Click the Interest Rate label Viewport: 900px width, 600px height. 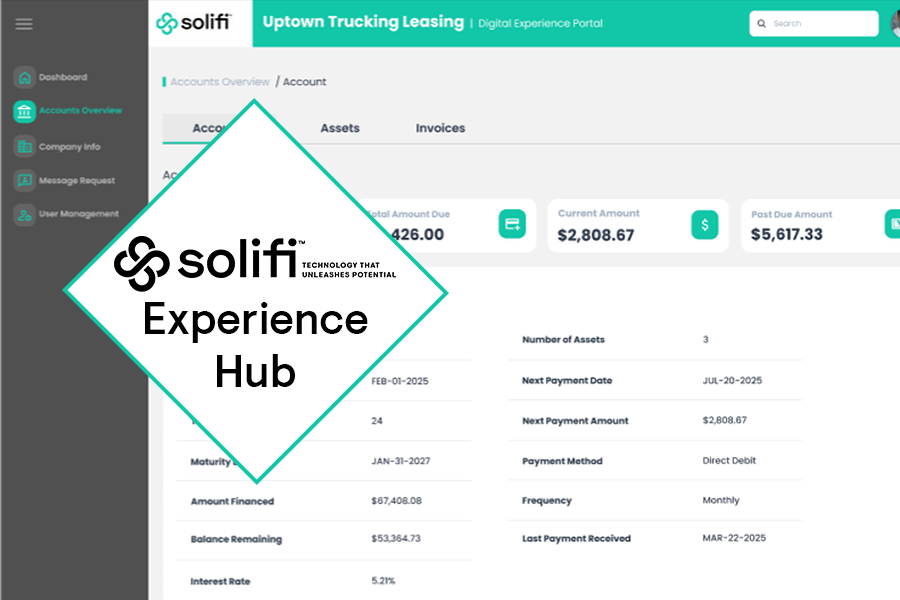pyautogui.click(x=220, y=582)
